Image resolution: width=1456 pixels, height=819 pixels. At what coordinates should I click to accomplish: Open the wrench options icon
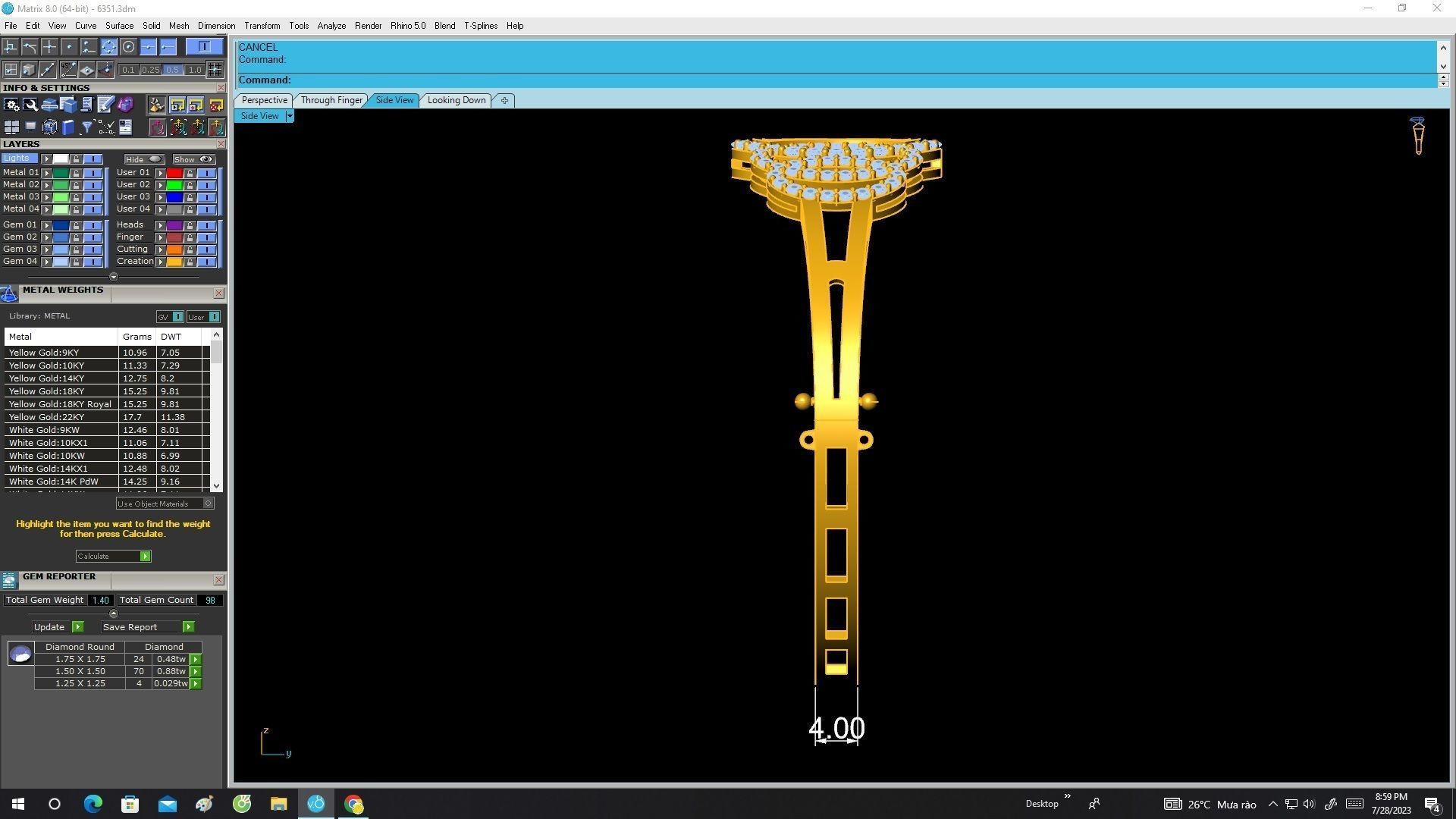coord(30,105)
